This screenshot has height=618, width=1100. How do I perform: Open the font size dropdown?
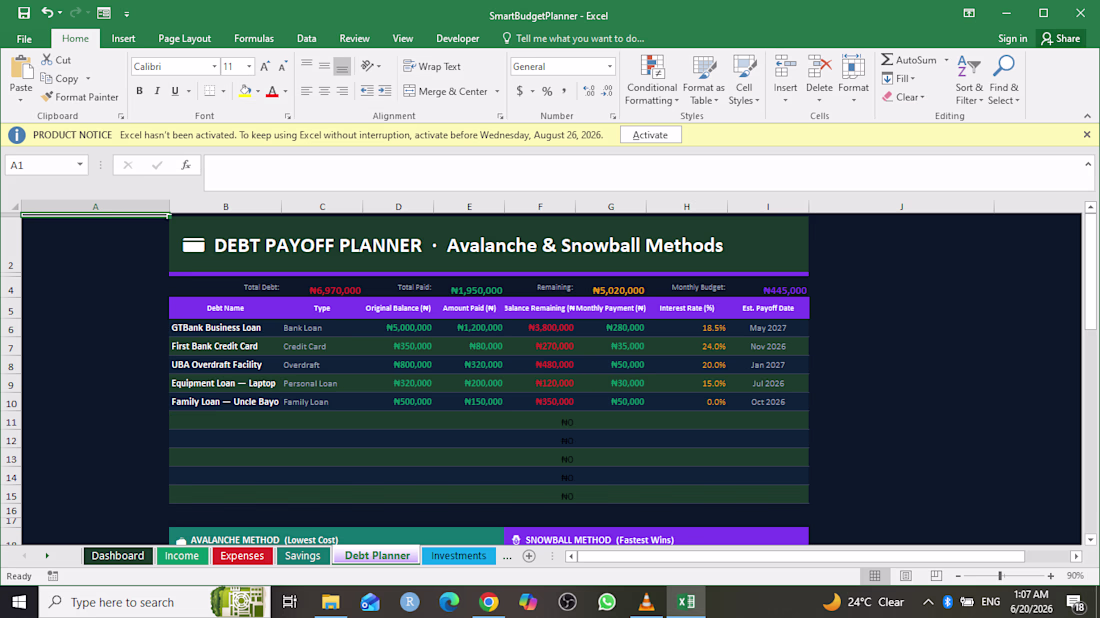(x=248, y=67)
